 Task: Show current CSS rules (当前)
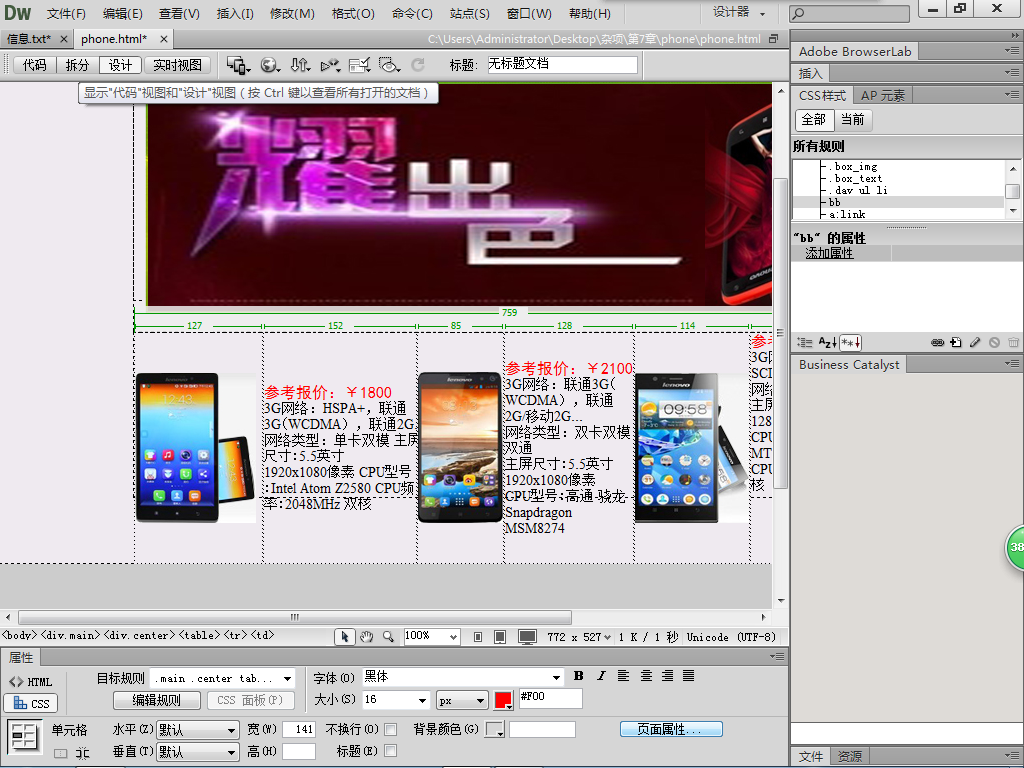click(852, 120)
